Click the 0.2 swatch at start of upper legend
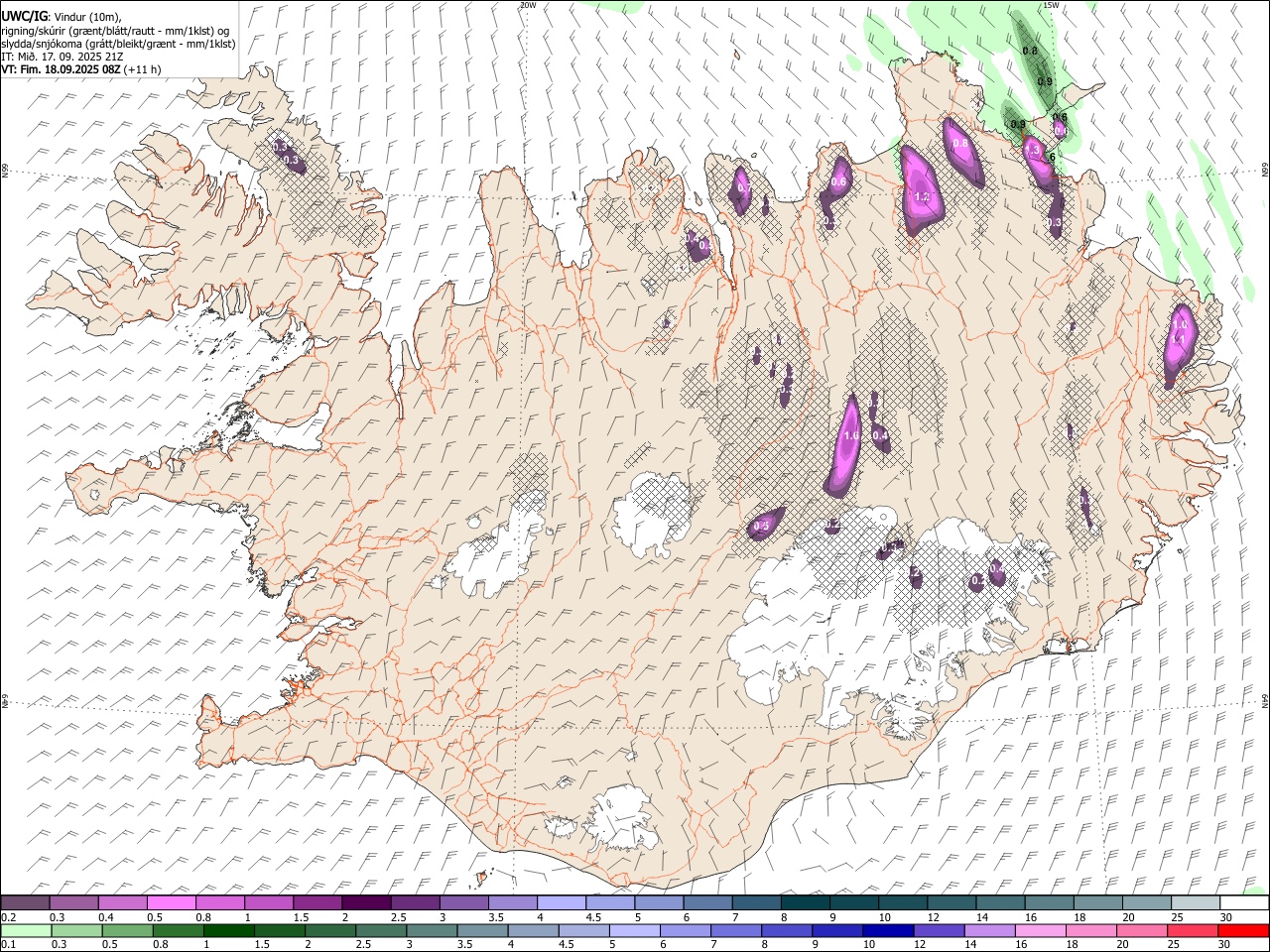This screenshot has width=1270, height=952. [x=25, y=903]
